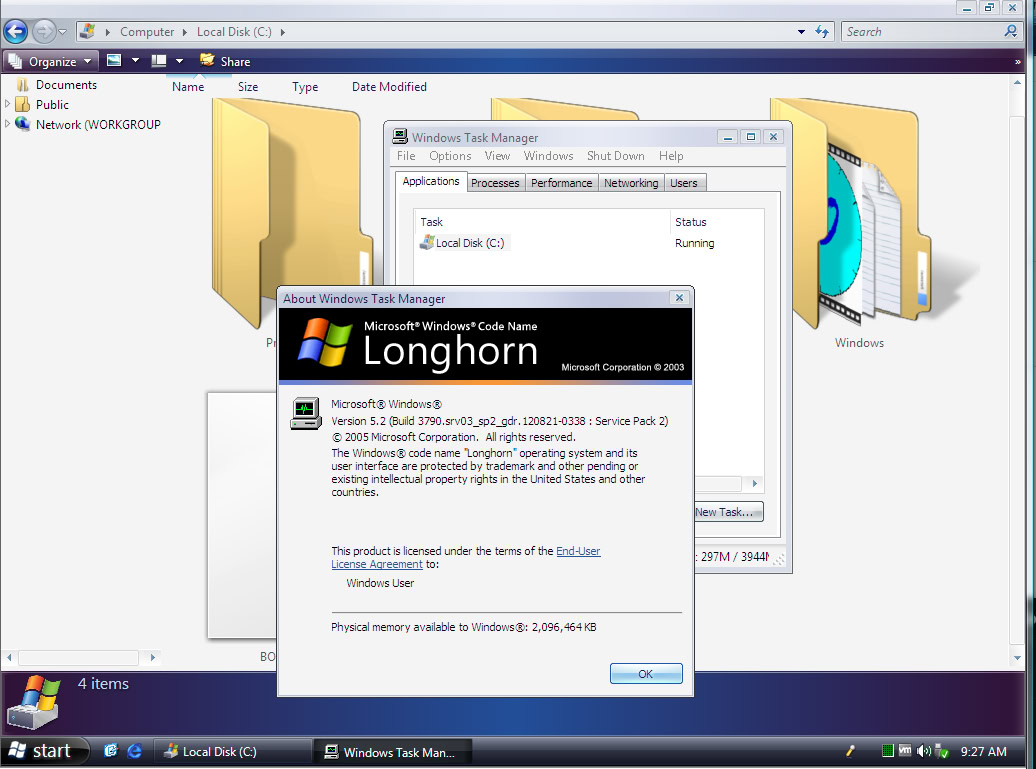The width and height of the screenshot is (1036, 769).
Task: Select Local Disk (C:) in the address breadcrumb
Action: click(x=234, y=32)
